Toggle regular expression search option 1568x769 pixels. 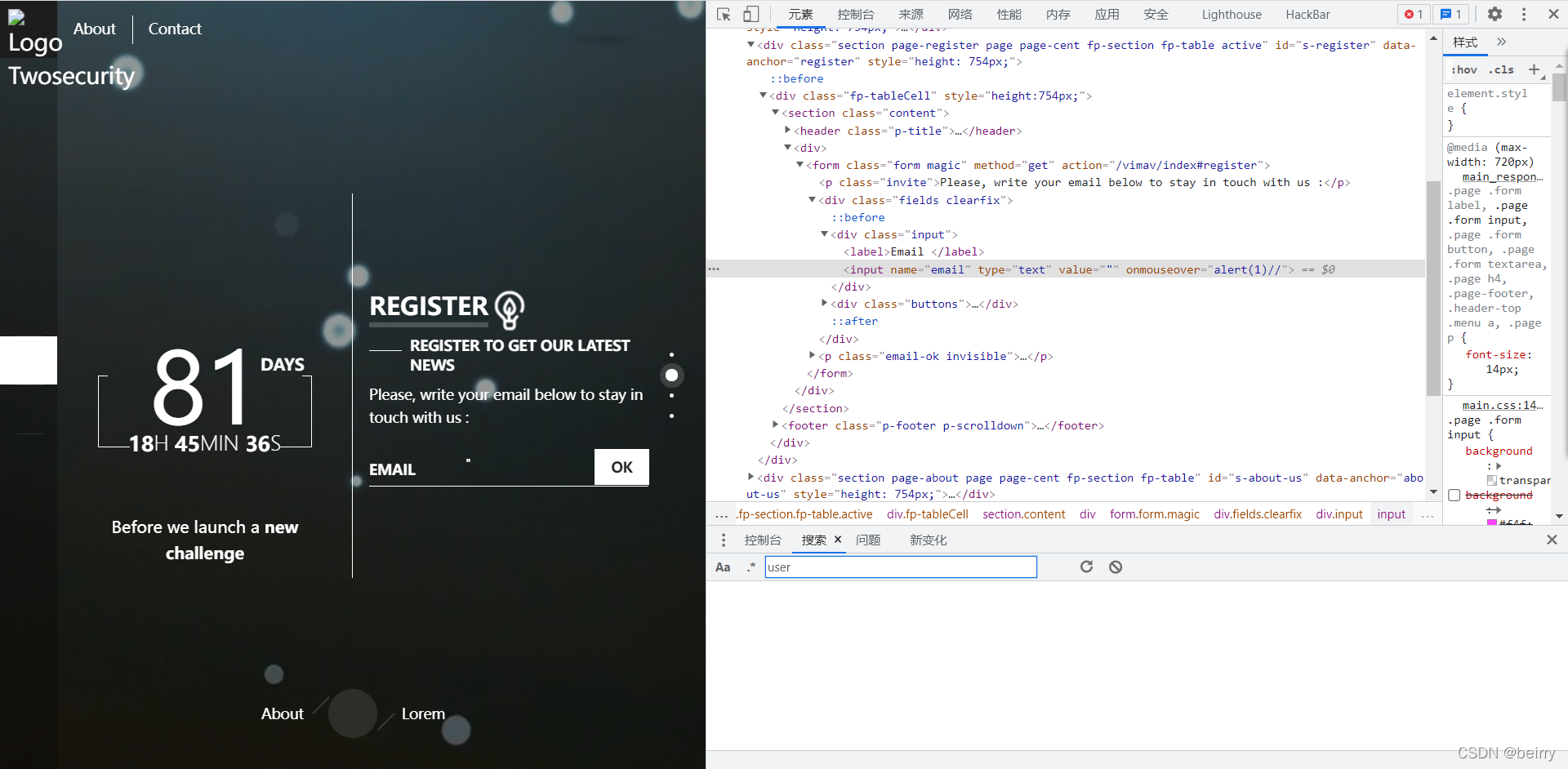(751, 567)
